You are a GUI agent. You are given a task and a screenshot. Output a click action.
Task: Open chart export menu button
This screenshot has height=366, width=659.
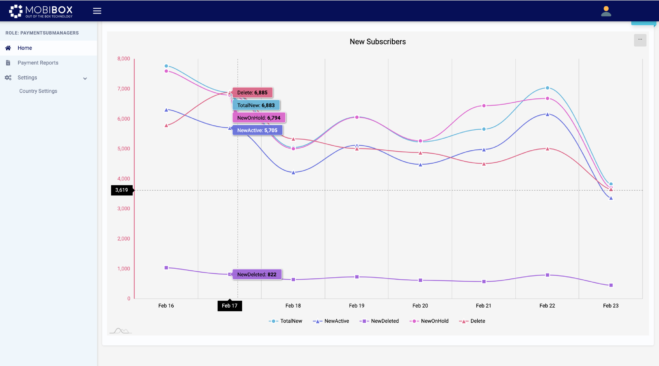coord(640,40)
